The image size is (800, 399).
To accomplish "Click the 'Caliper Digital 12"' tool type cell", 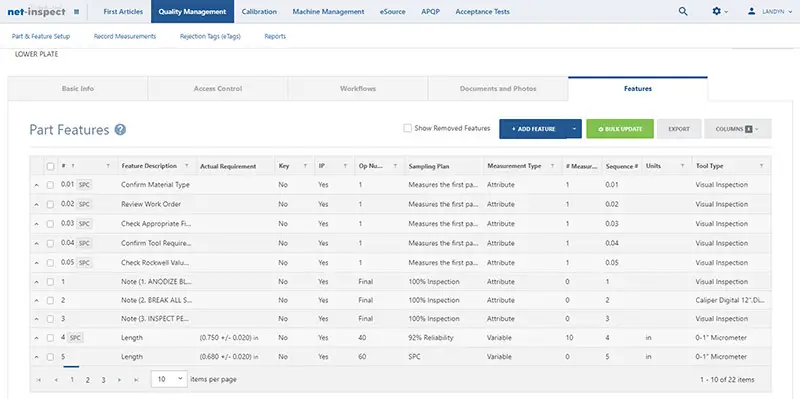I will (730, 301).
